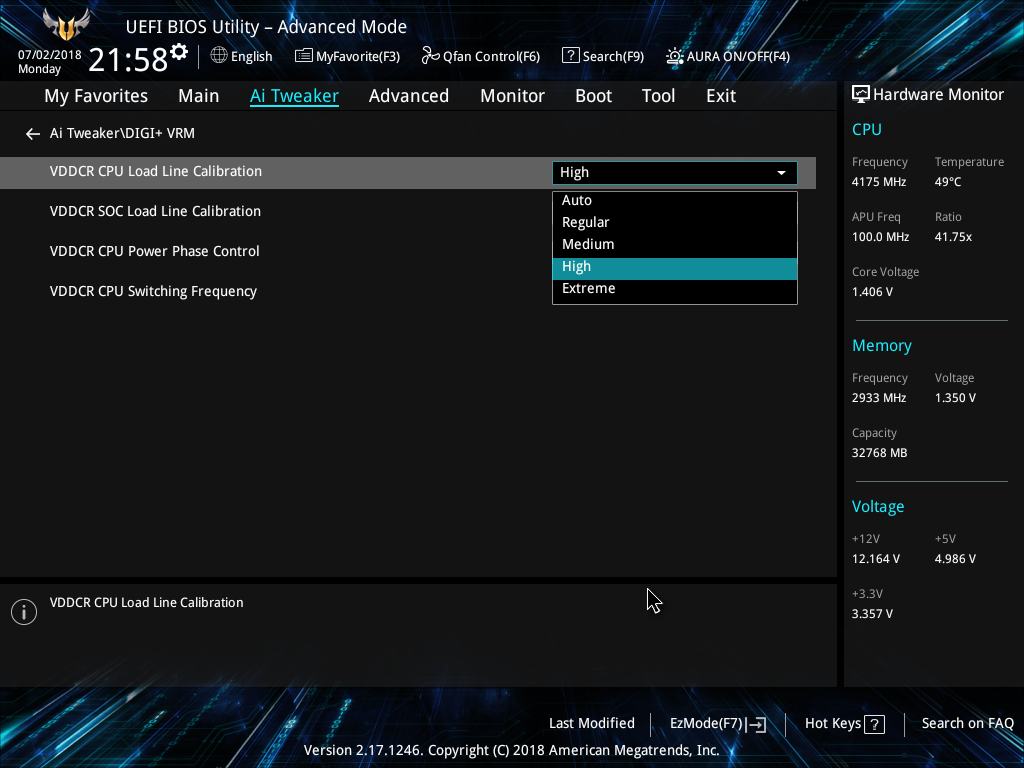Select the Ai Tweaker tab
The width and height of the screenshot is (1024, 768).
click(x=294, y=96)
